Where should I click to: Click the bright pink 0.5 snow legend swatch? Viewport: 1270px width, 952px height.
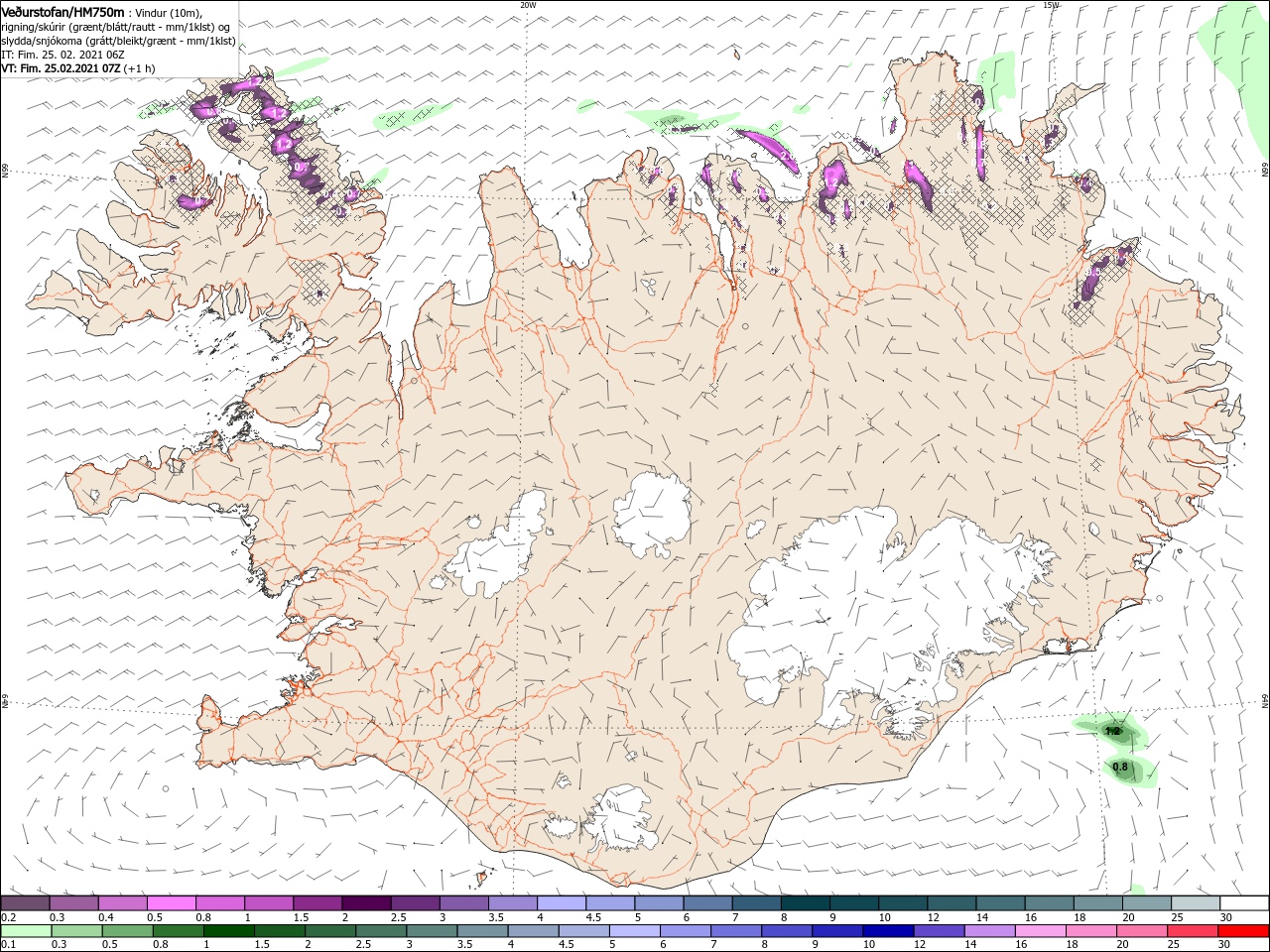[171, 902]
